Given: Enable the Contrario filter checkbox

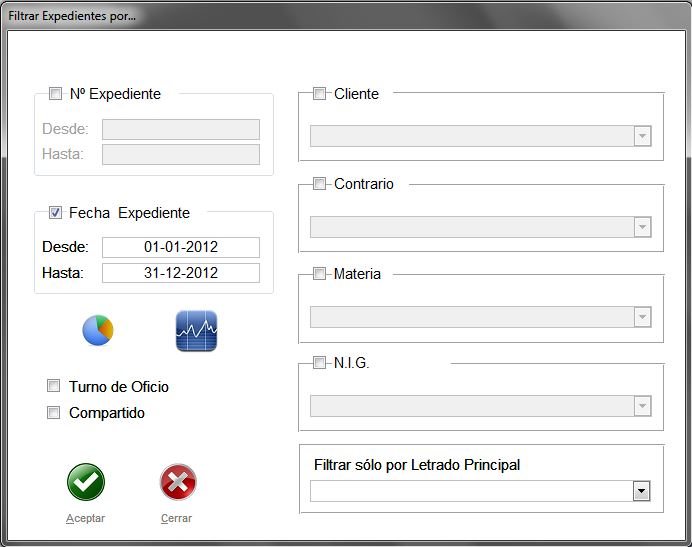Looking at the screenshot, I should pyautogui.click(x=320, y=184).
